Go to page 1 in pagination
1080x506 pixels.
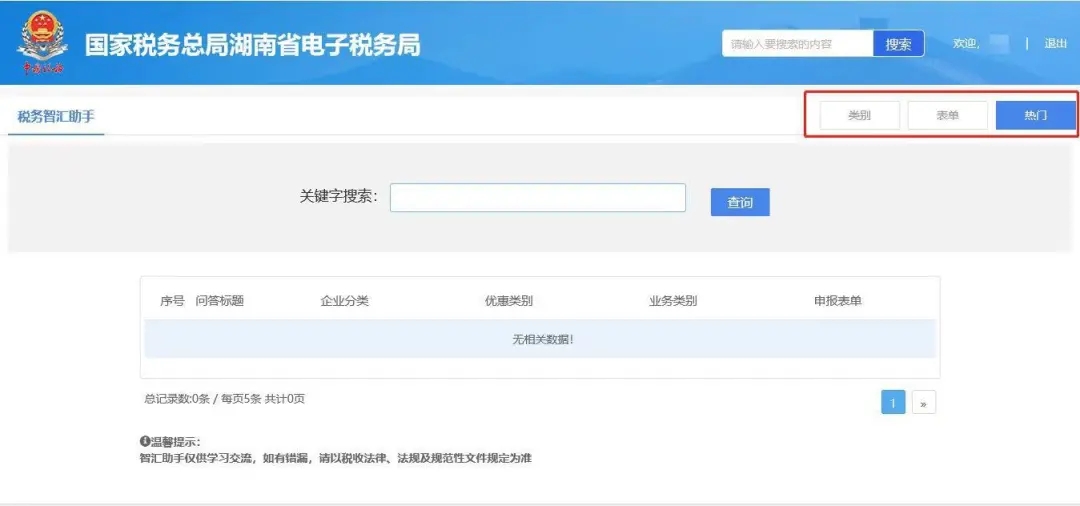[893, 403]
